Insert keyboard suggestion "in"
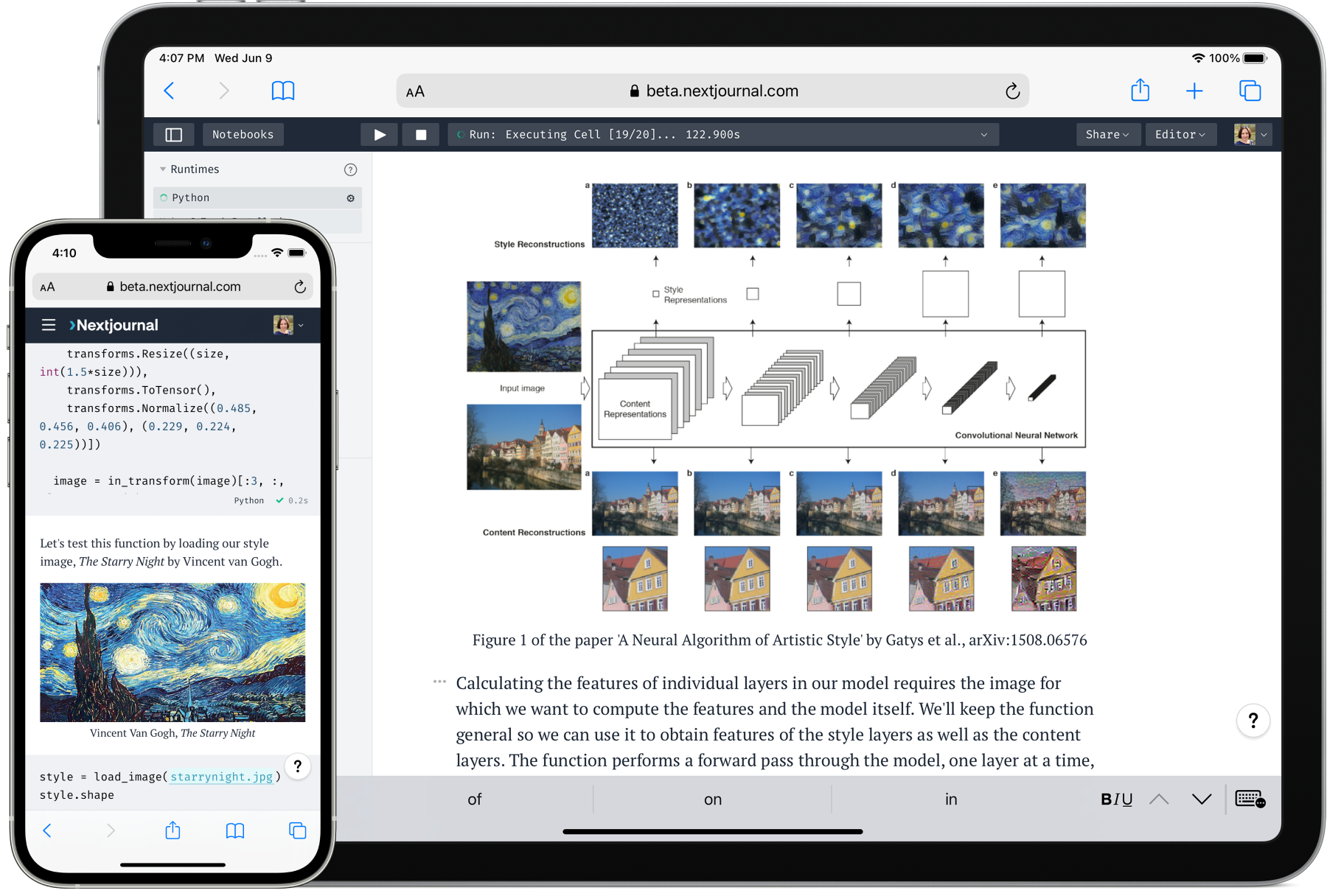 (951, 799)
